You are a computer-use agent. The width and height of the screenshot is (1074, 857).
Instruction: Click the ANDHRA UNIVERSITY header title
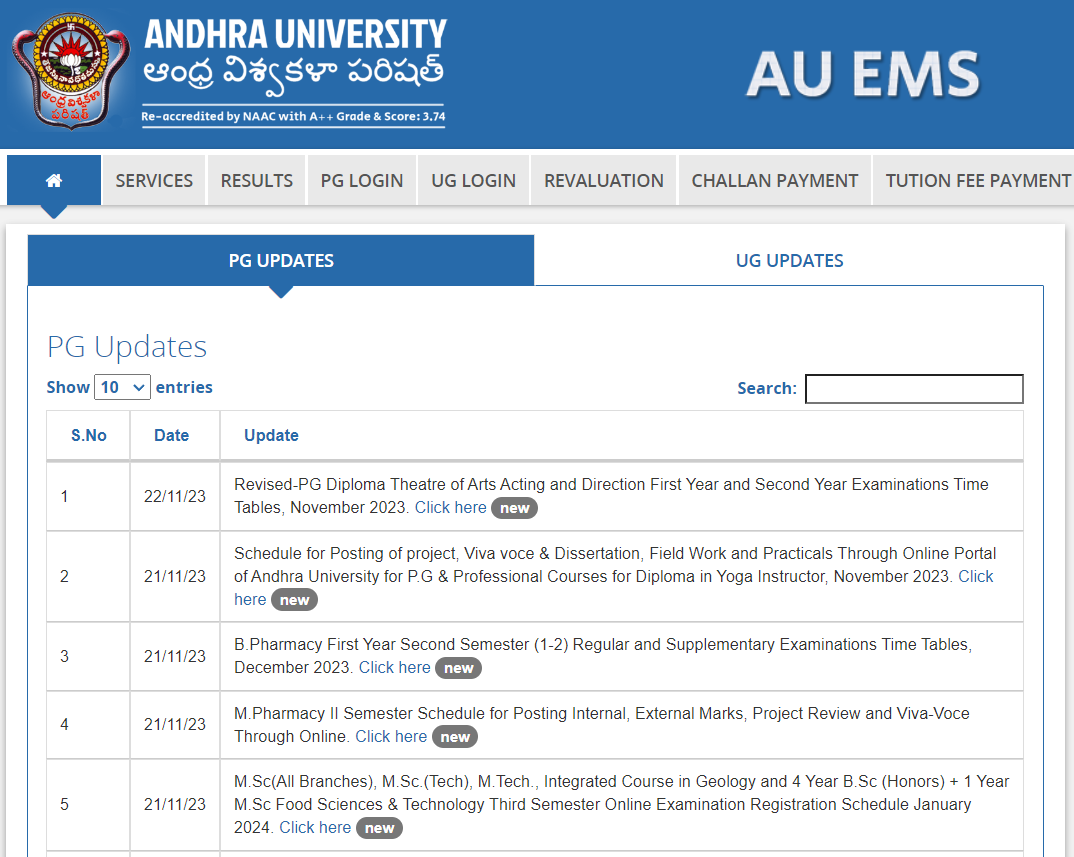(295, 34)
